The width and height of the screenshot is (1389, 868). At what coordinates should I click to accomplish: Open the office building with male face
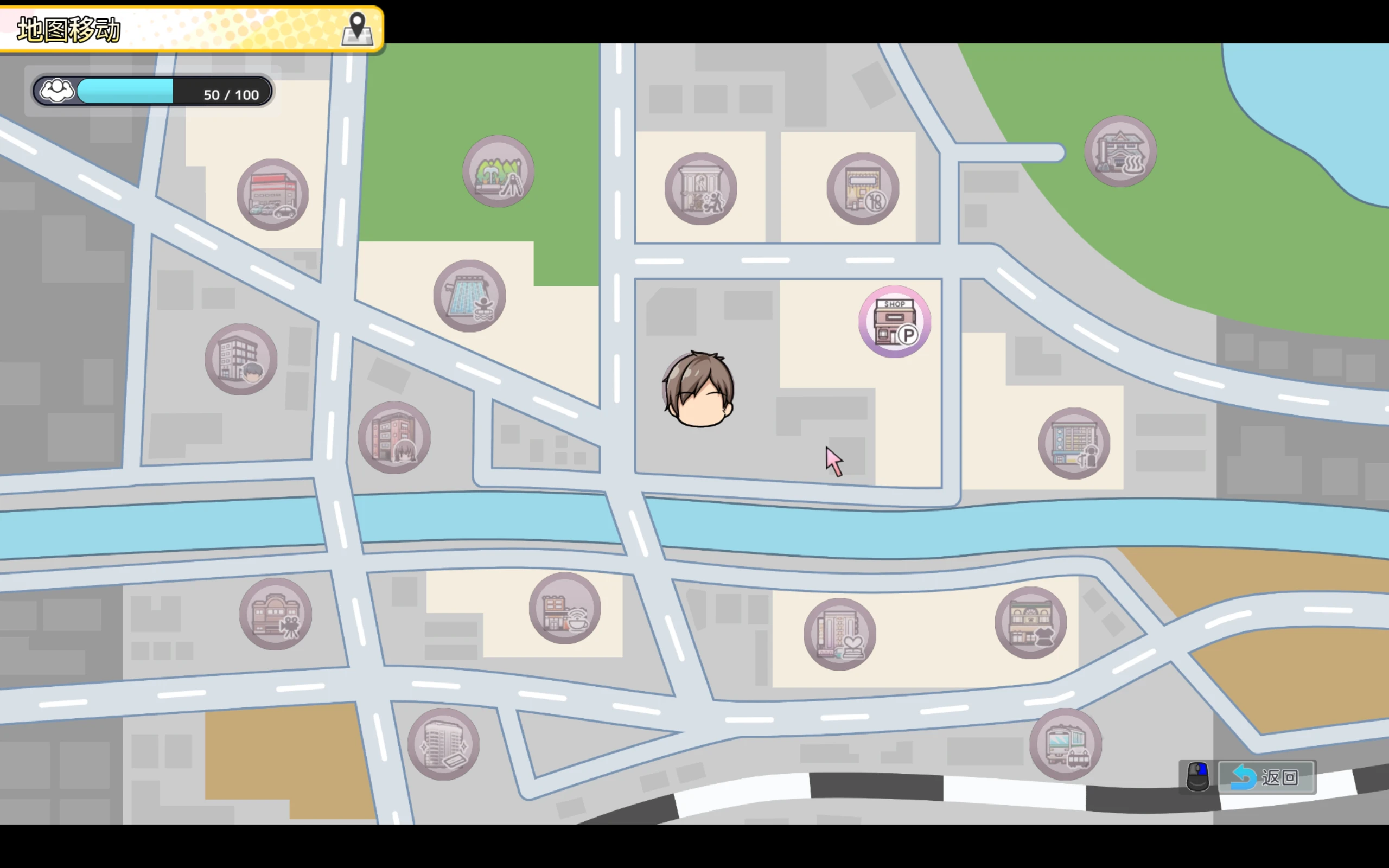point(241,359)
